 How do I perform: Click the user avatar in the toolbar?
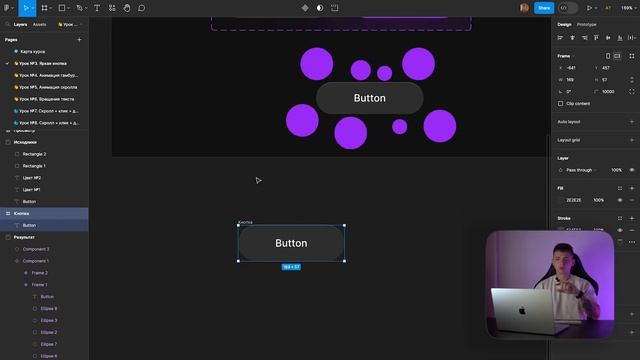[x=524, y=8]
